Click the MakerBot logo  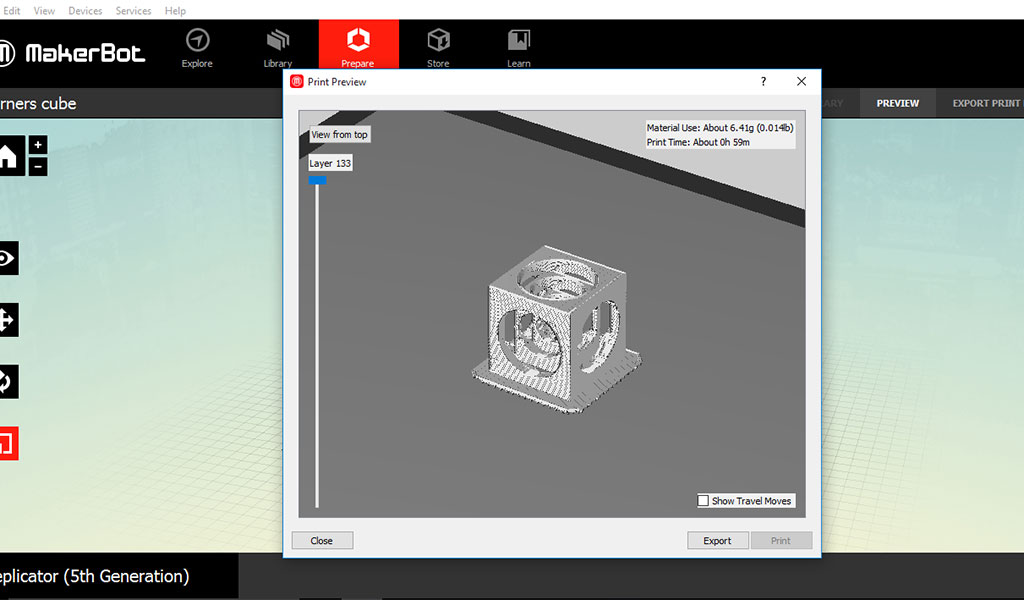coord(72,53)
